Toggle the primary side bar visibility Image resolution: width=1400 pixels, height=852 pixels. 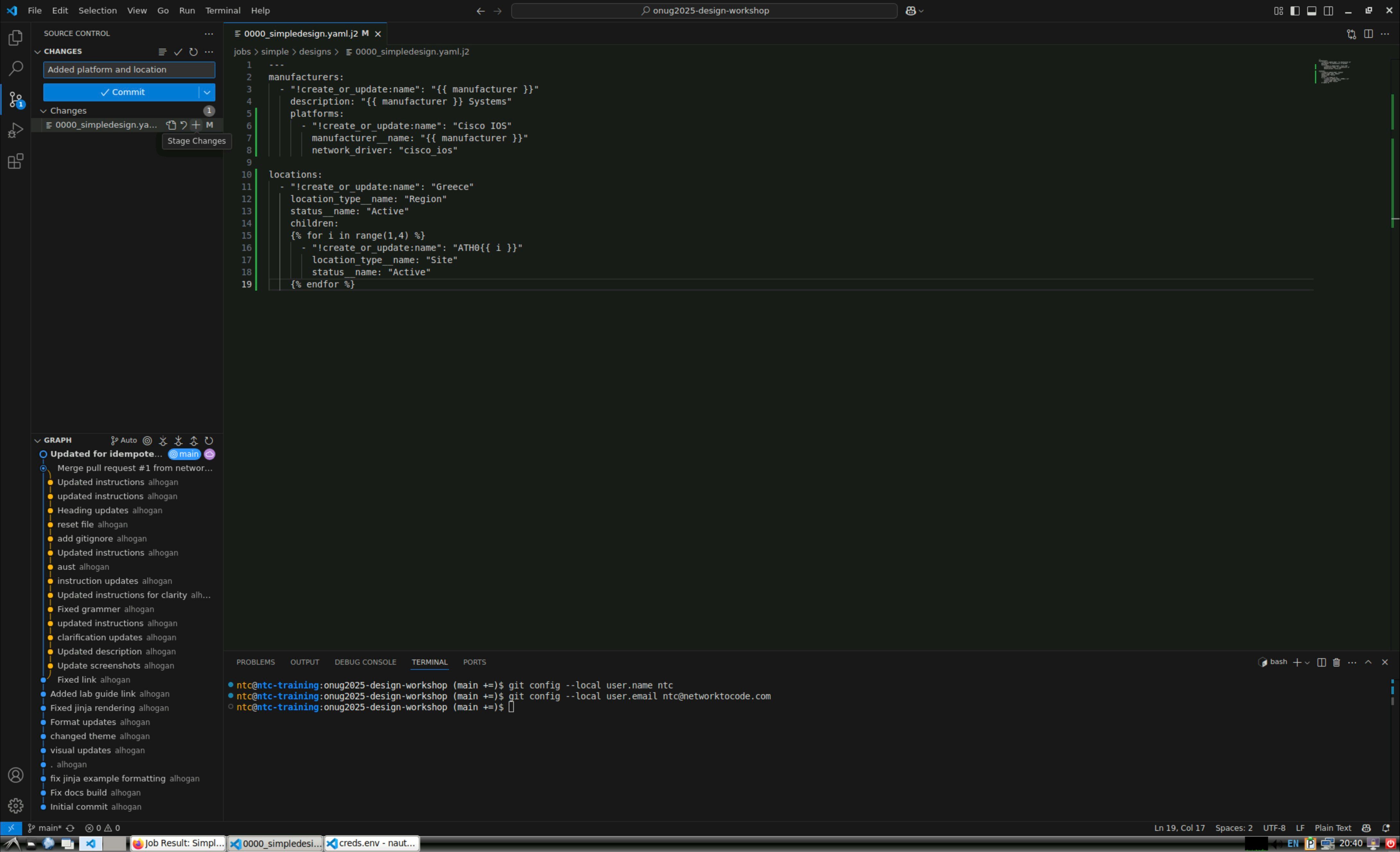point(1294,11)
